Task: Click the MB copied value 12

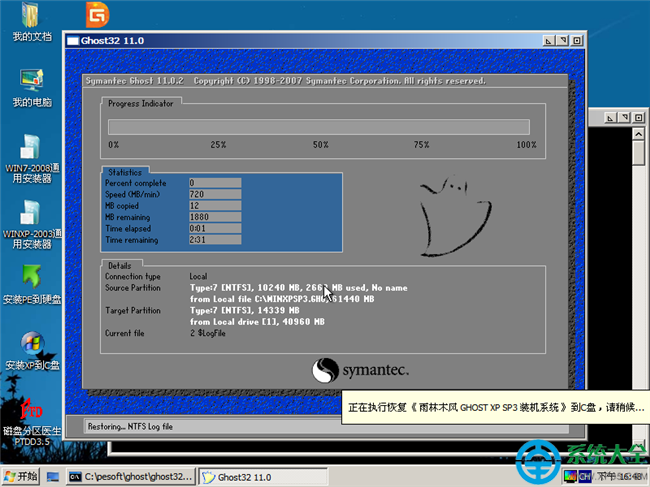Action: [215, 206]
